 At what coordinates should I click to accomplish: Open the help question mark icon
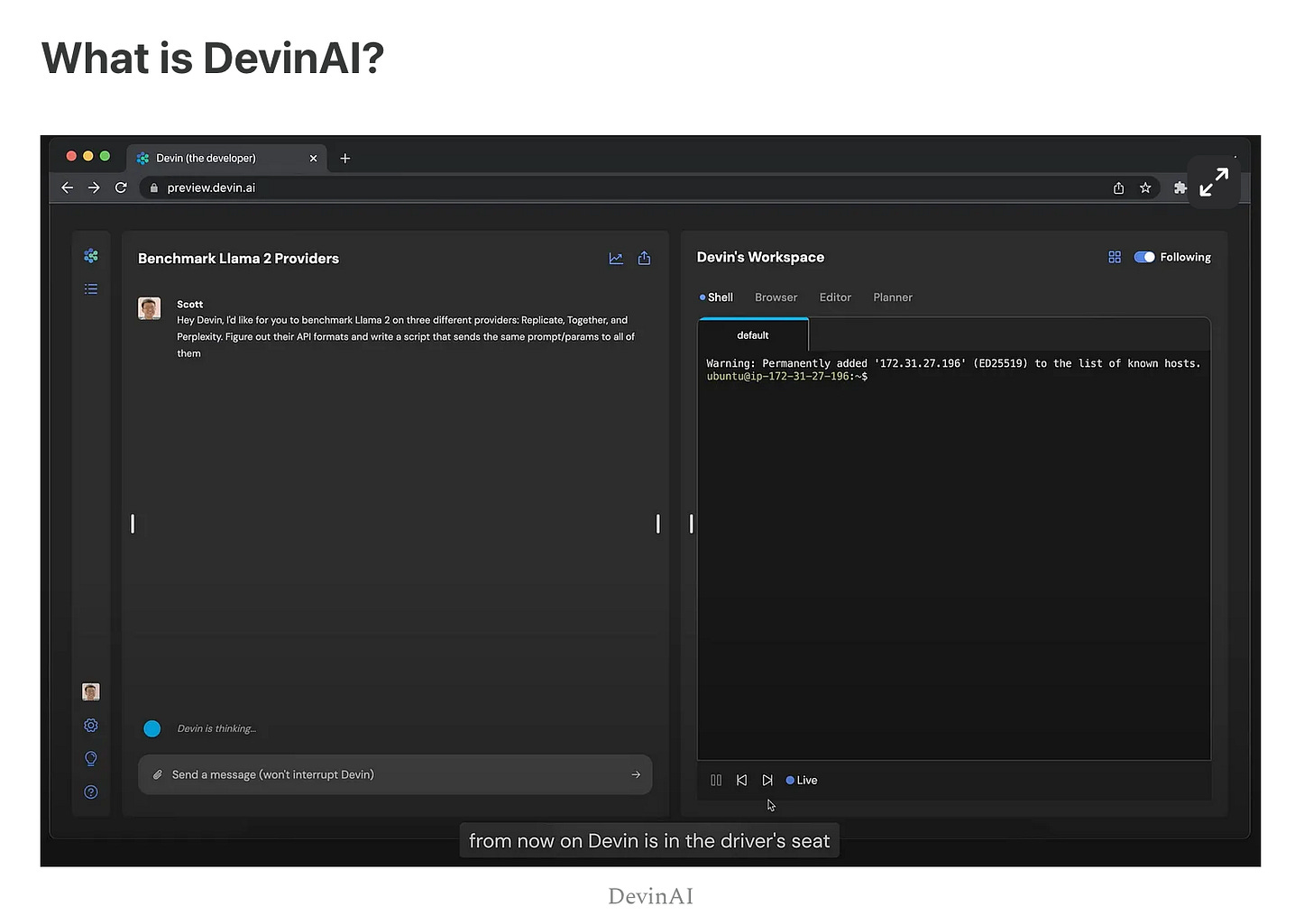[x=91, y=792]
